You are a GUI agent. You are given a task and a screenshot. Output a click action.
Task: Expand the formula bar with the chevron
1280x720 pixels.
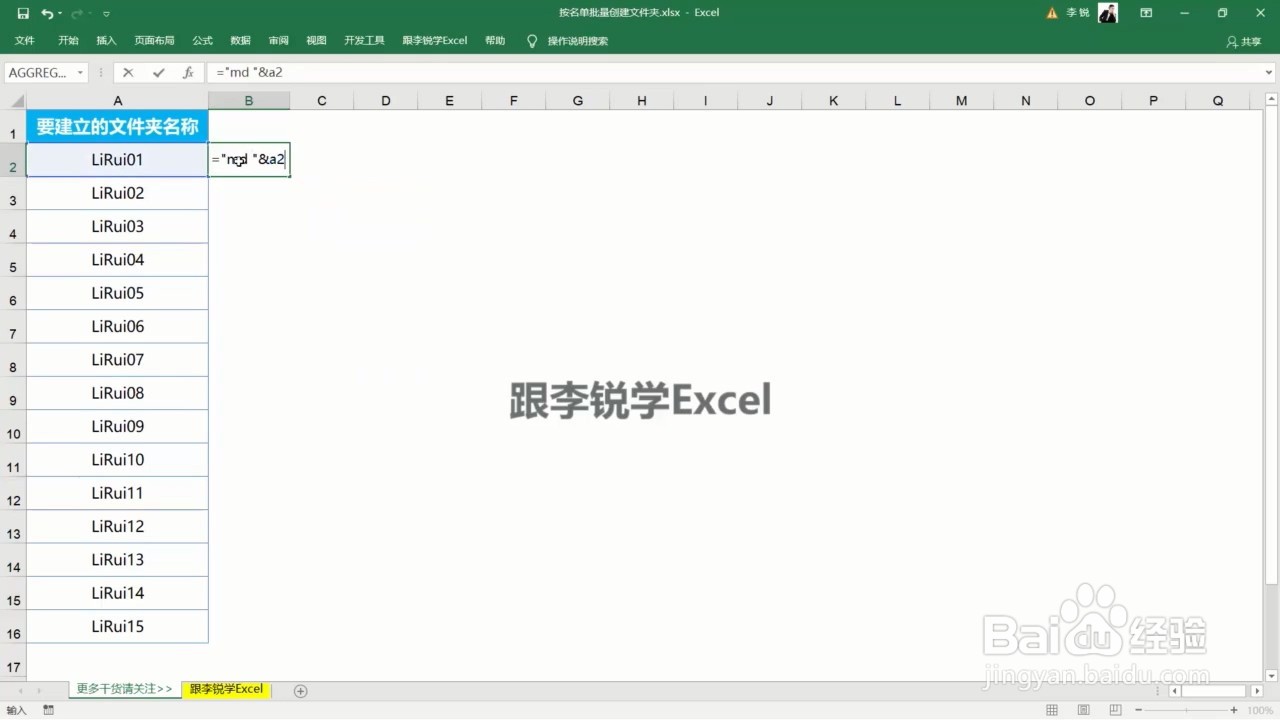coord(1270,73)
